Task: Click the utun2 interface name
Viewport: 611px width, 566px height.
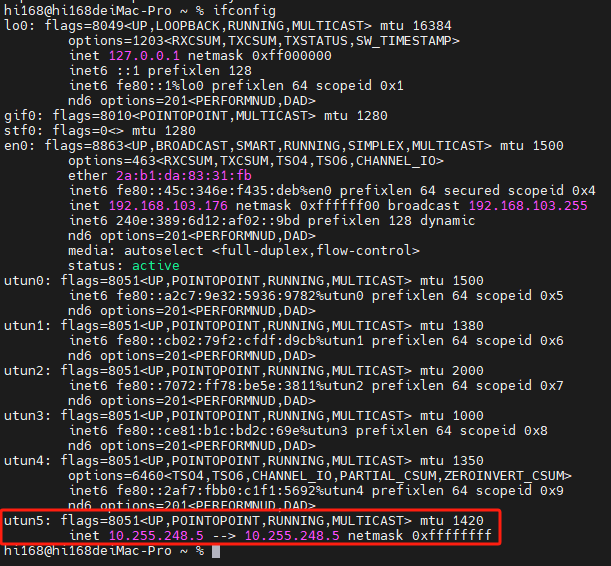Action: tap(27, 370)
